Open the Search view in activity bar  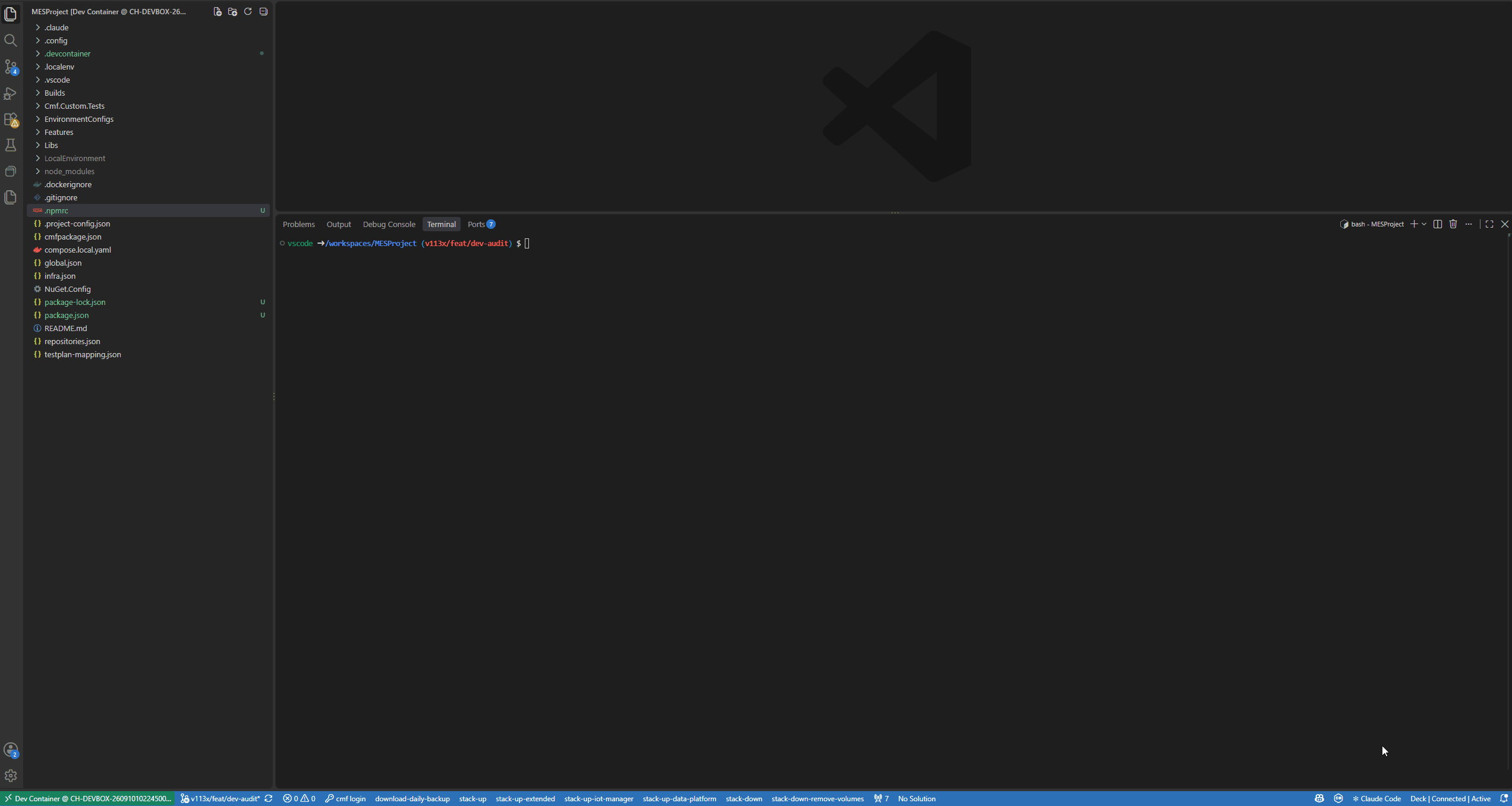pos(11,40)
